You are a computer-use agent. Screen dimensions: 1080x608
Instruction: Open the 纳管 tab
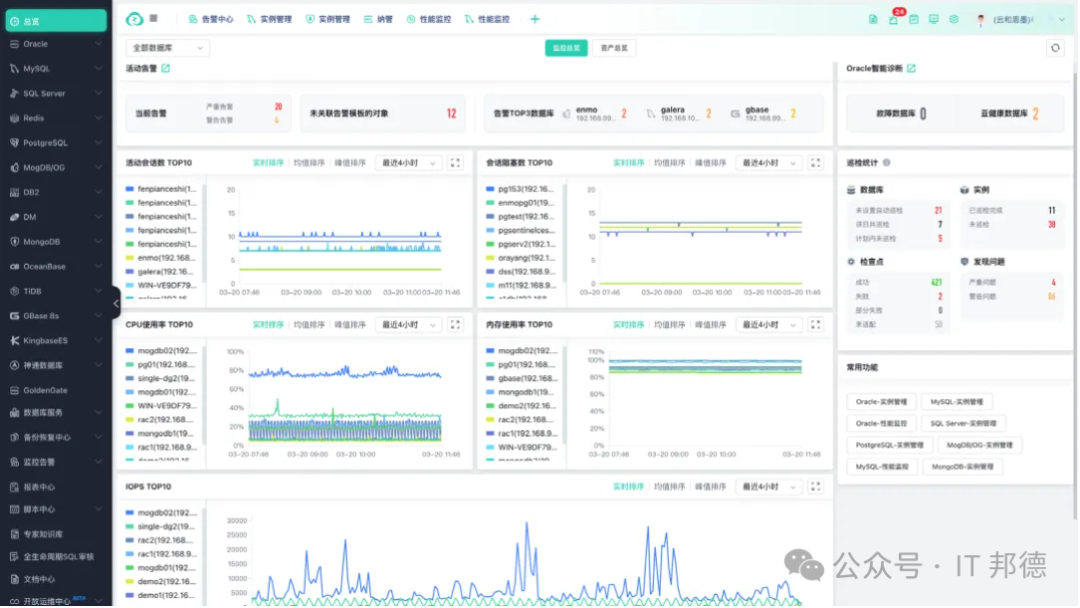(378, 19)
